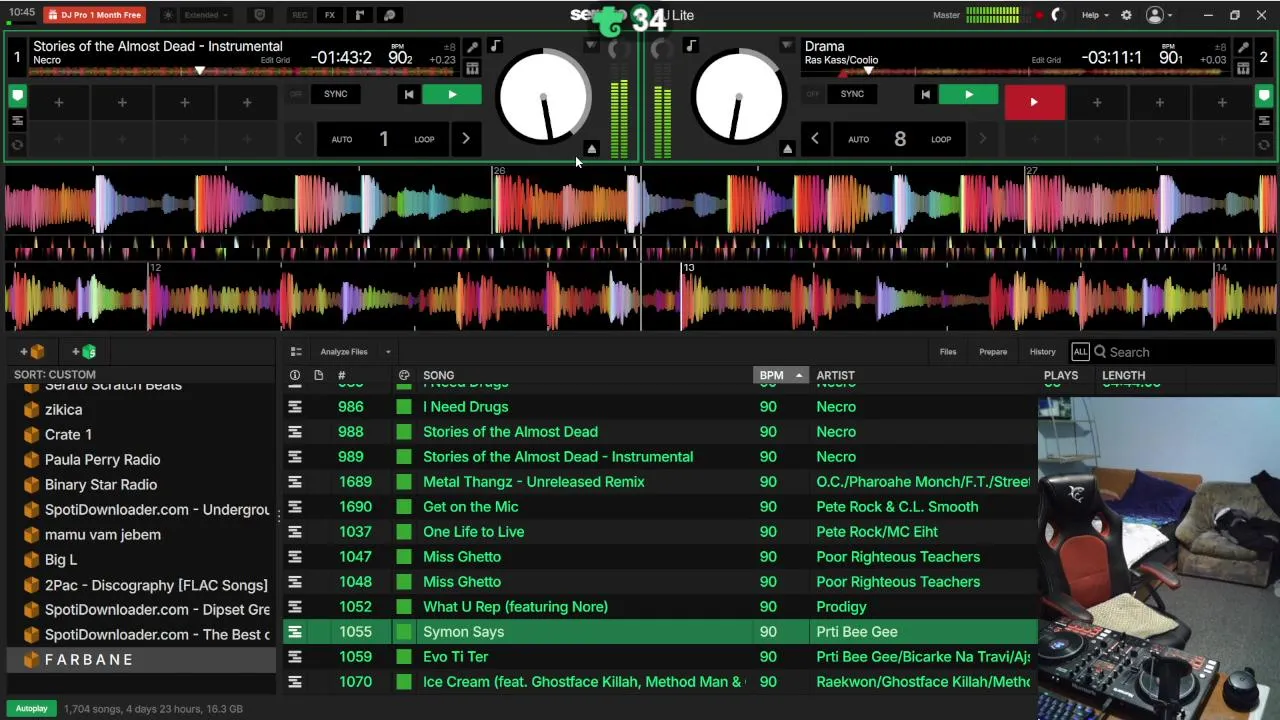Image resolution: width=1280 pixels, height=720 pixels.
Task: Toggle AUTO LOOP 1 beat on deck 1
Action: 383,139
